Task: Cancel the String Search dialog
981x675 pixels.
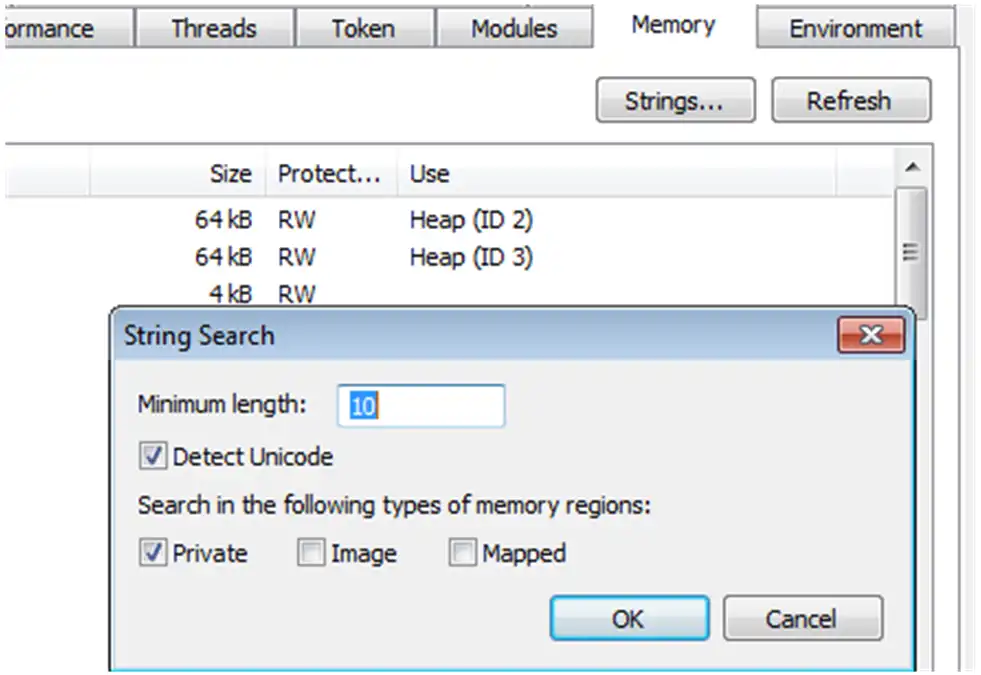Action: [803, 618]
